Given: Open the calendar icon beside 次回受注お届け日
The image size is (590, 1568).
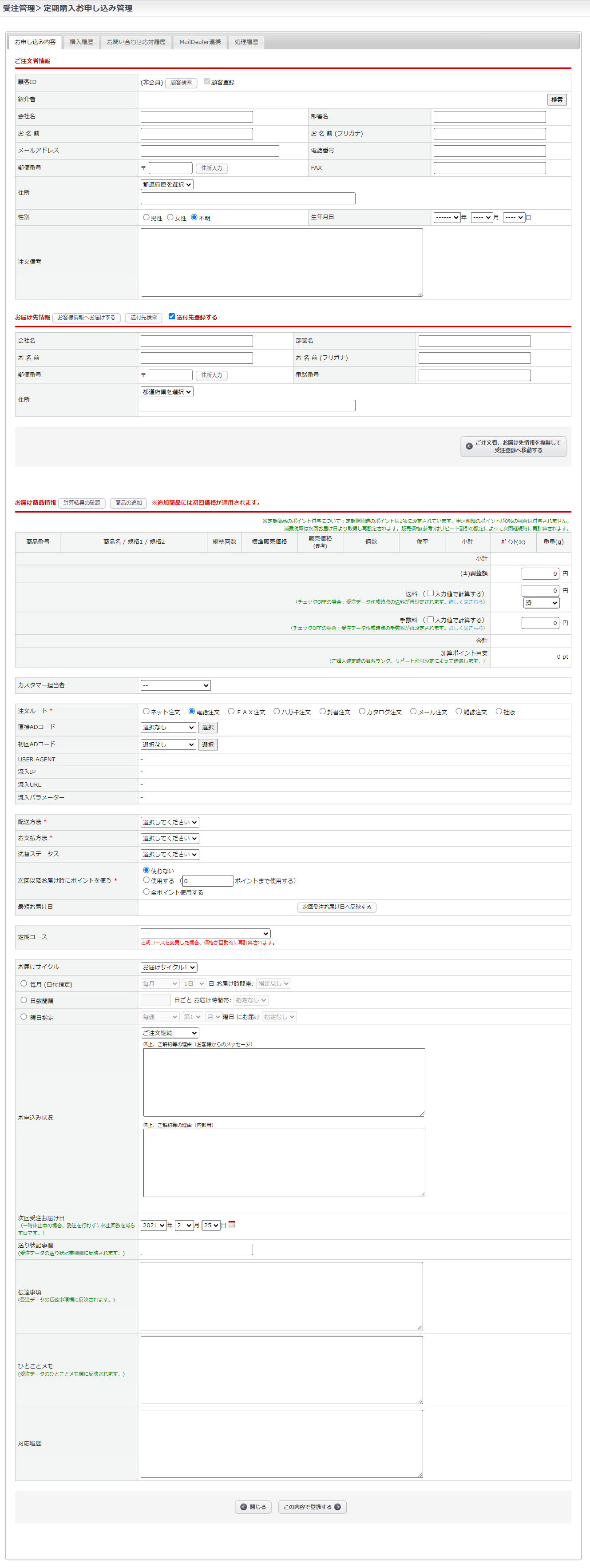Looking at the screenshot, I should (232, 1224).
